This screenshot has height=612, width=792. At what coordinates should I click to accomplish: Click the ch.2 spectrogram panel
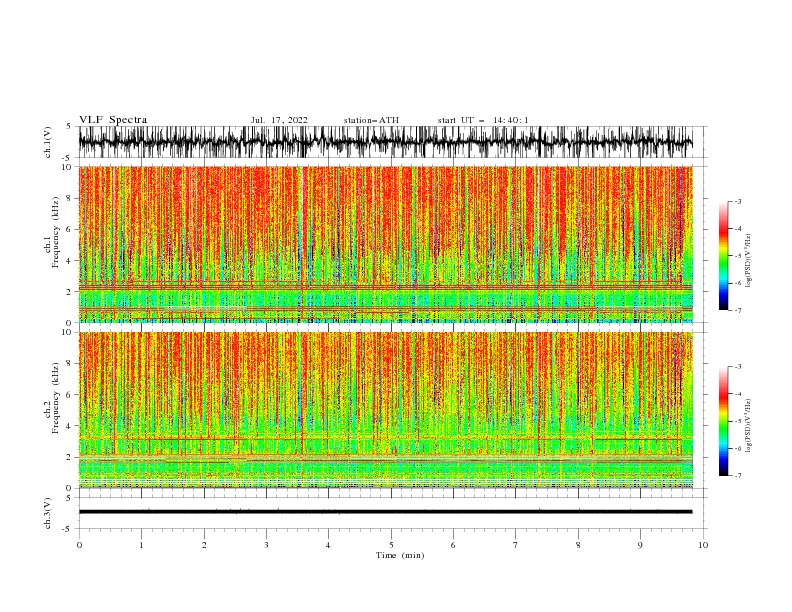coord(385,410)
